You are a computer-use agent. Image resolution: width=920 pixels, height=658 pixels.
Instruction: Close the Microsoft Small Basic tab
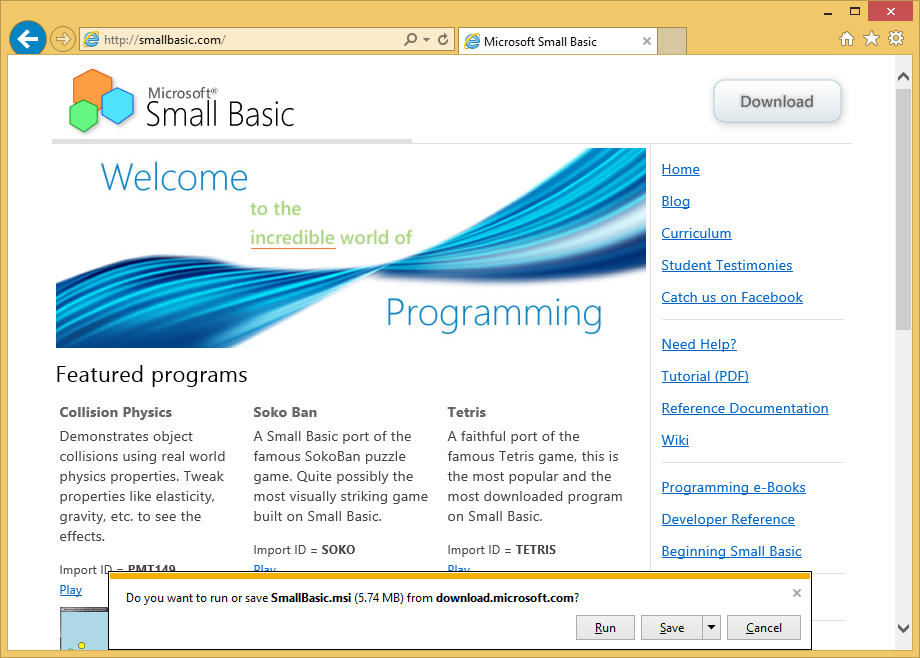(647, 41)
